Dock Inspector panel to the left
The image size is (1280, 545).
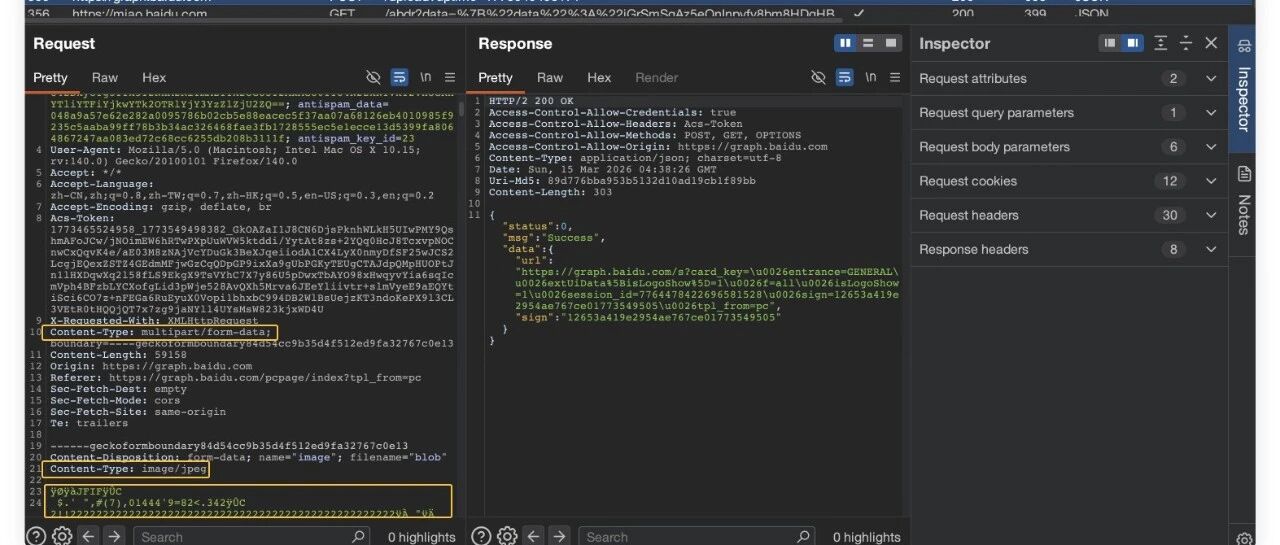[x=1110, y=43]
